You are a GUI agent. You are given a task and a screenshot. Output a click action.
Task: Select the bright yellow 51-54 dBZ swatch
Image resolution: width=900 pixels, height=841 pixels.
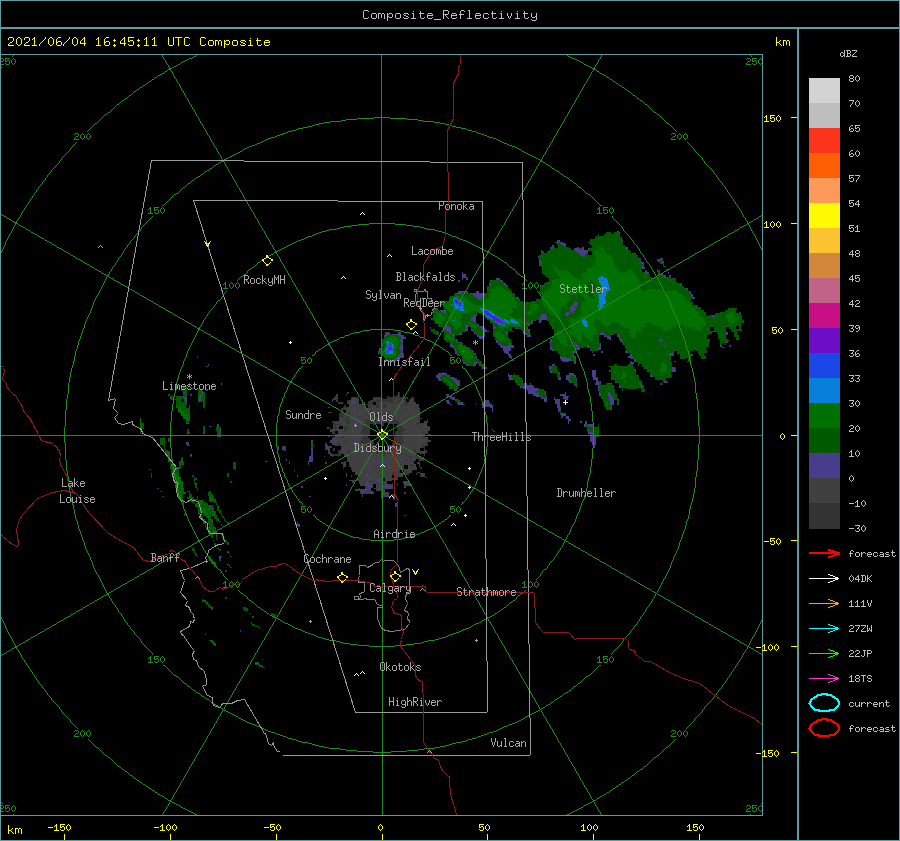pyautogui.click(x=824, y=216)
